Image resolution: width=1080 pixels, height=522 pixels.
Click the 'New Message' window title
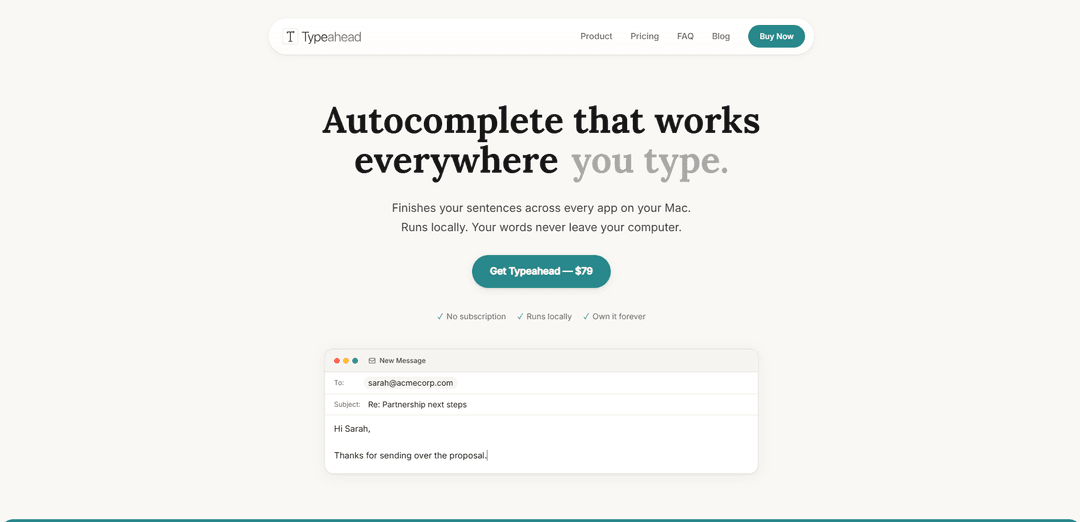[x=402, y=361]
